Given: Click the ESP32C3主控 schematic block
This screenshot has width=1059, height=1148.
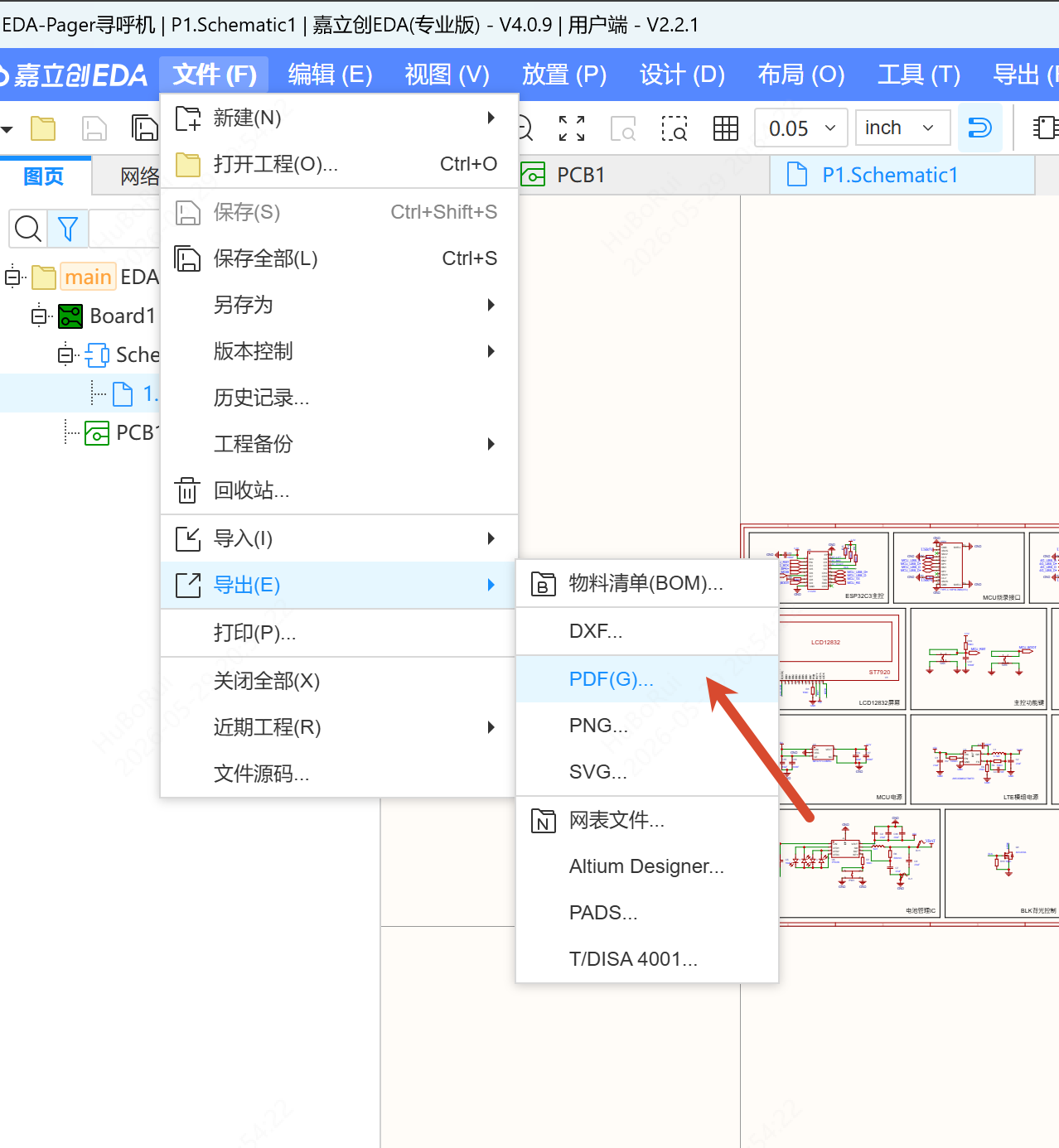Looking at the screenshot, I should 818,567.
